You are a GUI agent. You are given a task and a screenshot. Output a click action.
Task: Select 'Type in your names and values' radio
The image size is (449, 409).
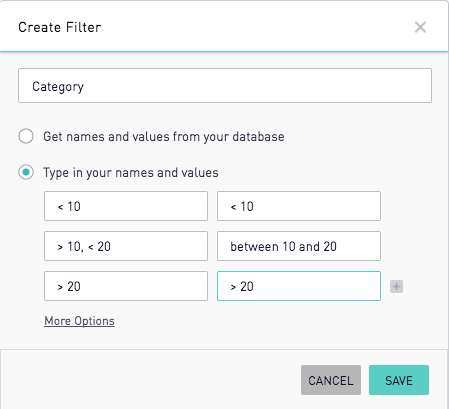[x=26, y=172]
